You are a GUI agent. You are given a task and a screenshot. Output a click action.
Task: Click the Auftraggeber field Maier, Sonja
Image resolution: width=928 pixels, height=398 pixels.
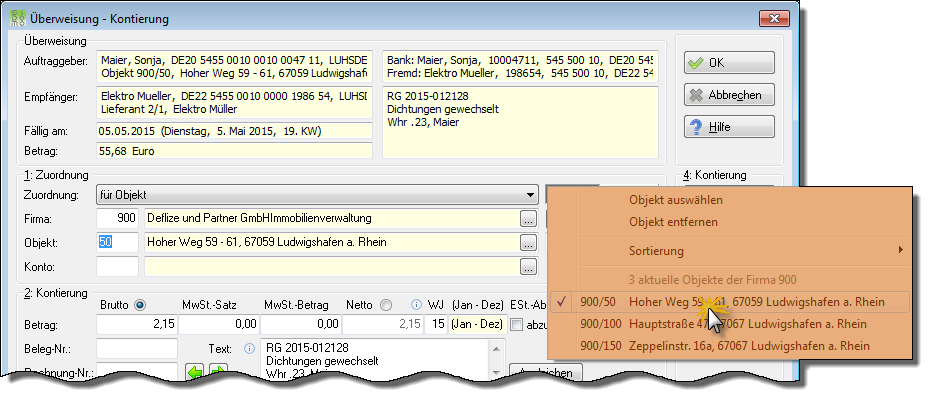(234, 66)
